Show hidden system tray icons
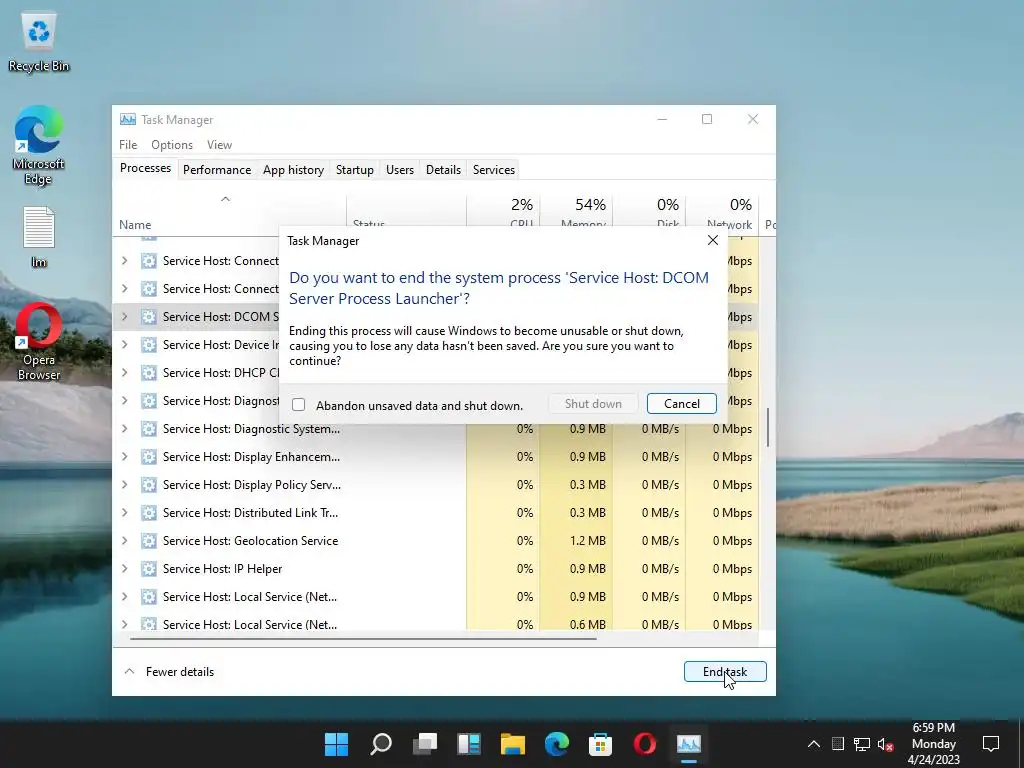1024x768 pixels. [x=814, y=744]
